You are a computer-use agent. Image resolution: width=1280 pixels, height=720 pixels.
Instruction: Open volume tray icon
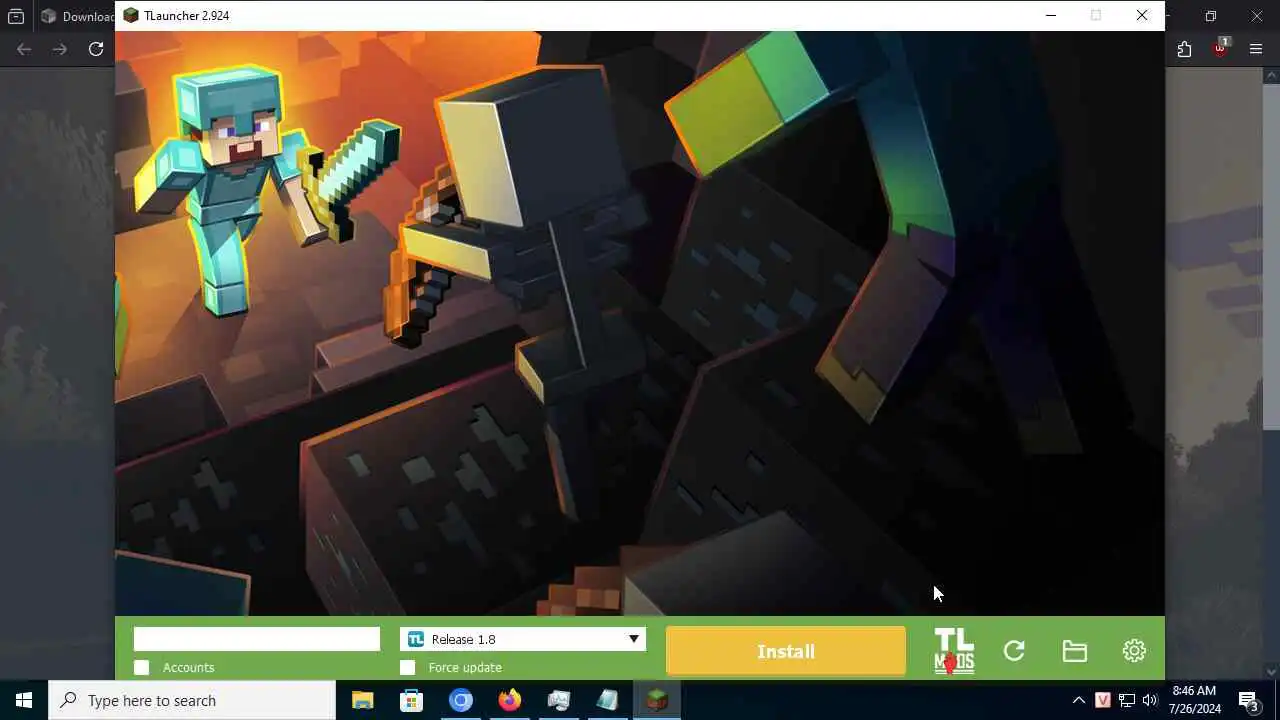[x=1150, y=700]
